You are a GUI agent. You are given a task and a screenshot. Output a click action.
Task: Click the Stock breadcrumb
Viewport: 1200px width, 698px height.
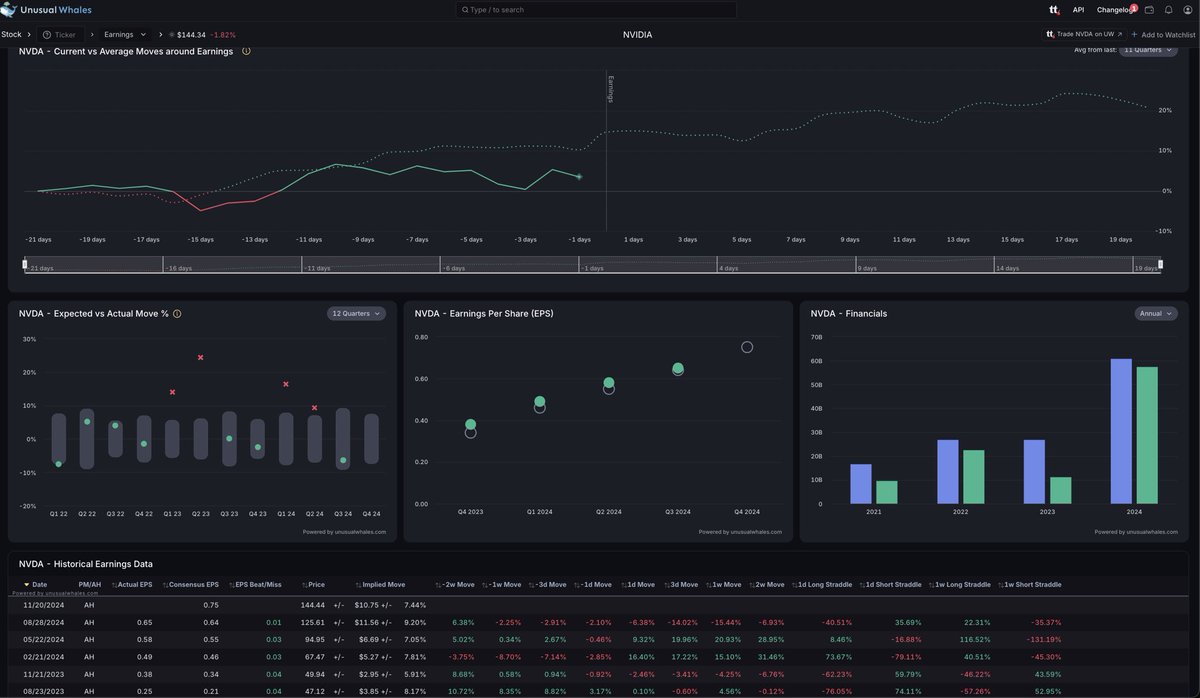11,34
